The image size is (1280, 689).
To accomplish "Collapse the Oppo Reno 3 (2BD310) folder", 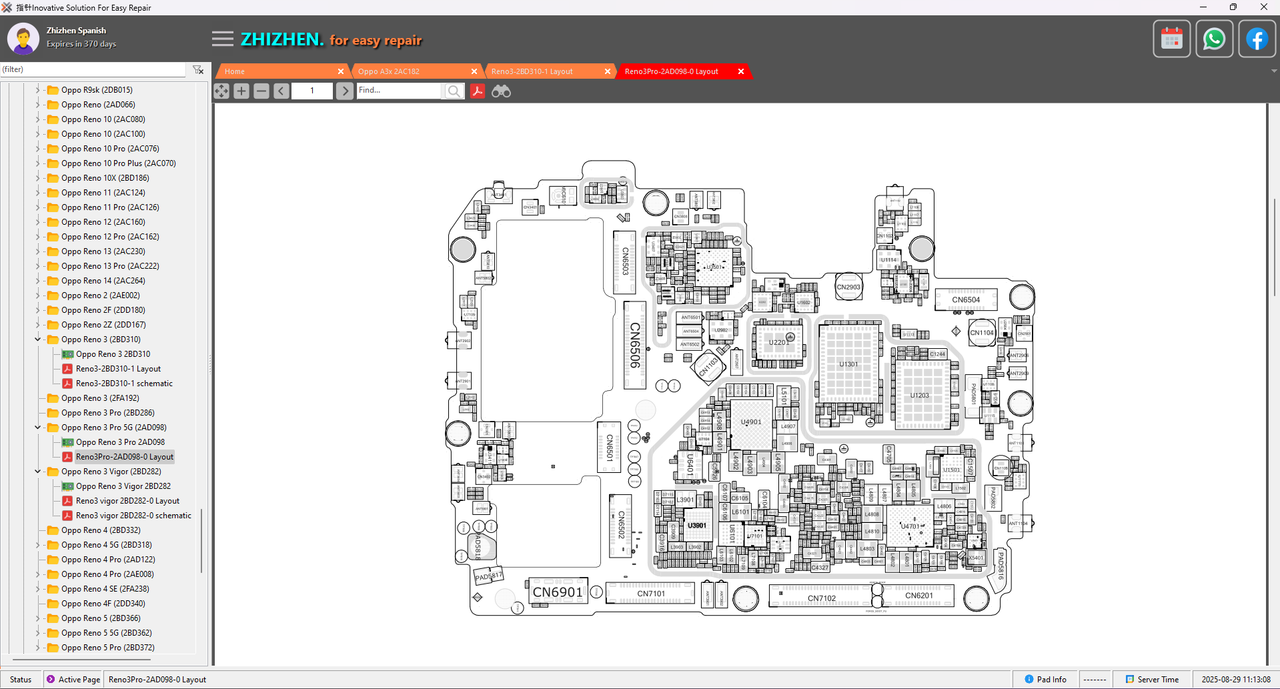I will 38,339.
